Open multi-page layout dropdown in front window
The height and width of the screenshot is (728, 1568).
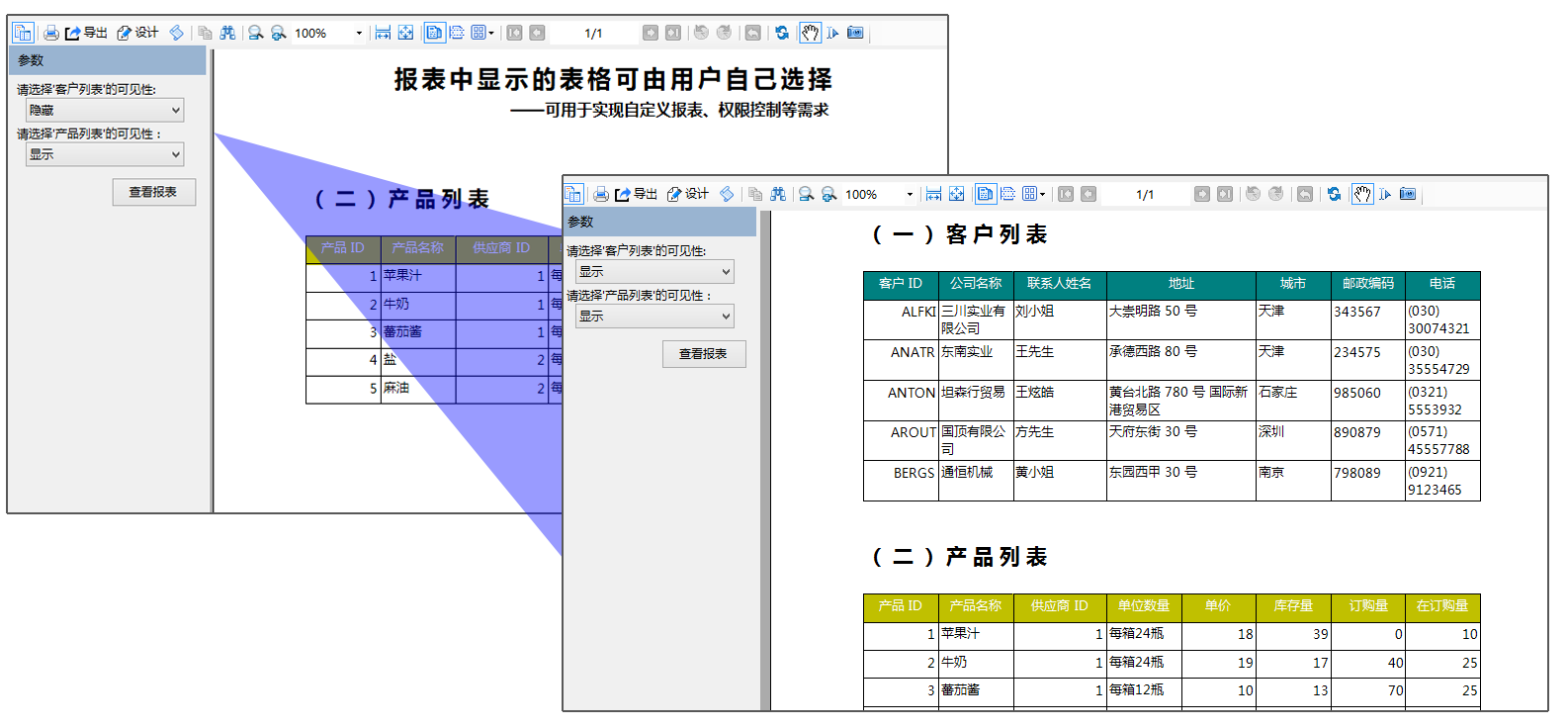(1033, 194)
